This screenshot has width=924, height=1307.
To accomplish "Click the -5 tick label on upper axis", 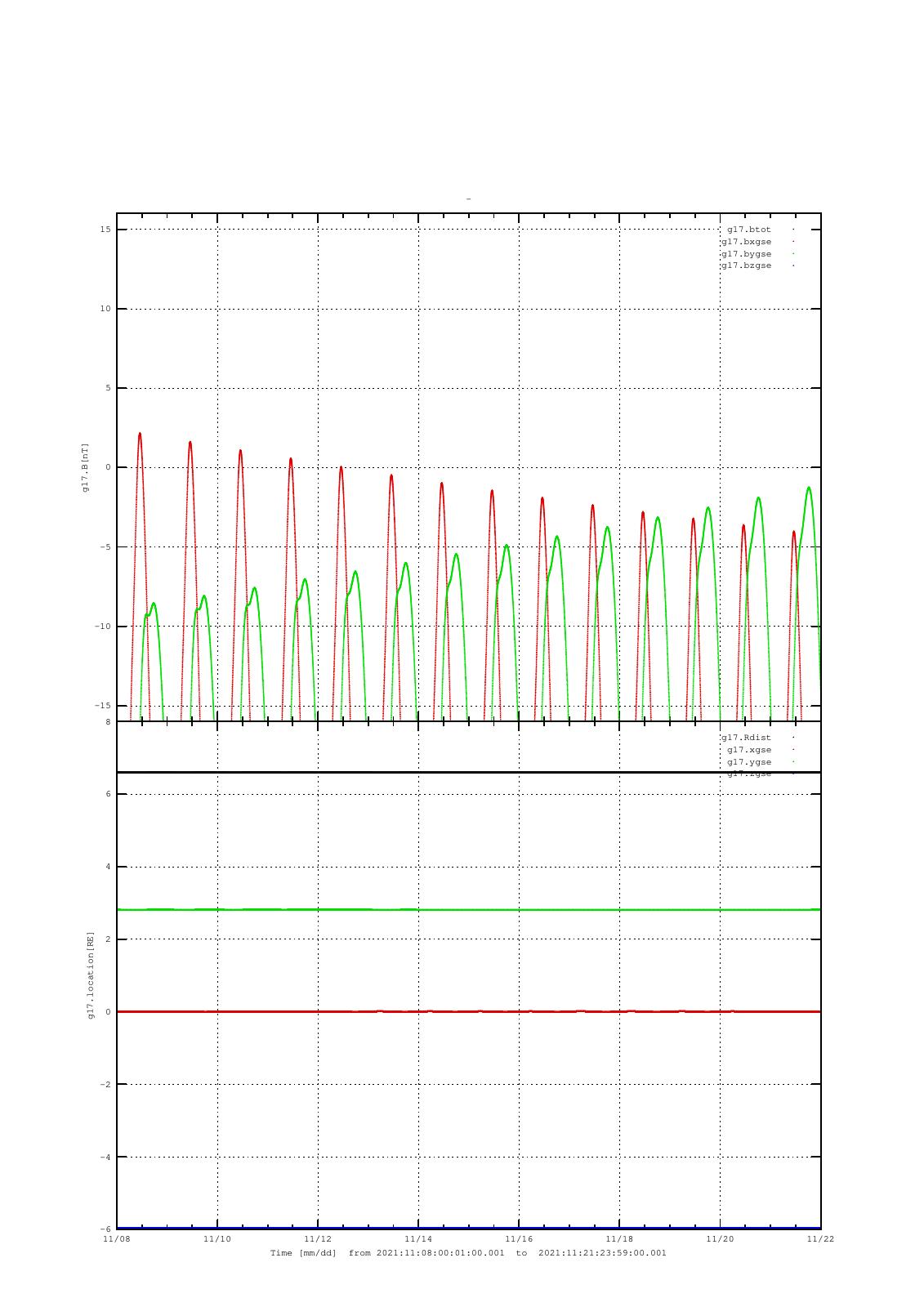I will (x=106, y=547).
